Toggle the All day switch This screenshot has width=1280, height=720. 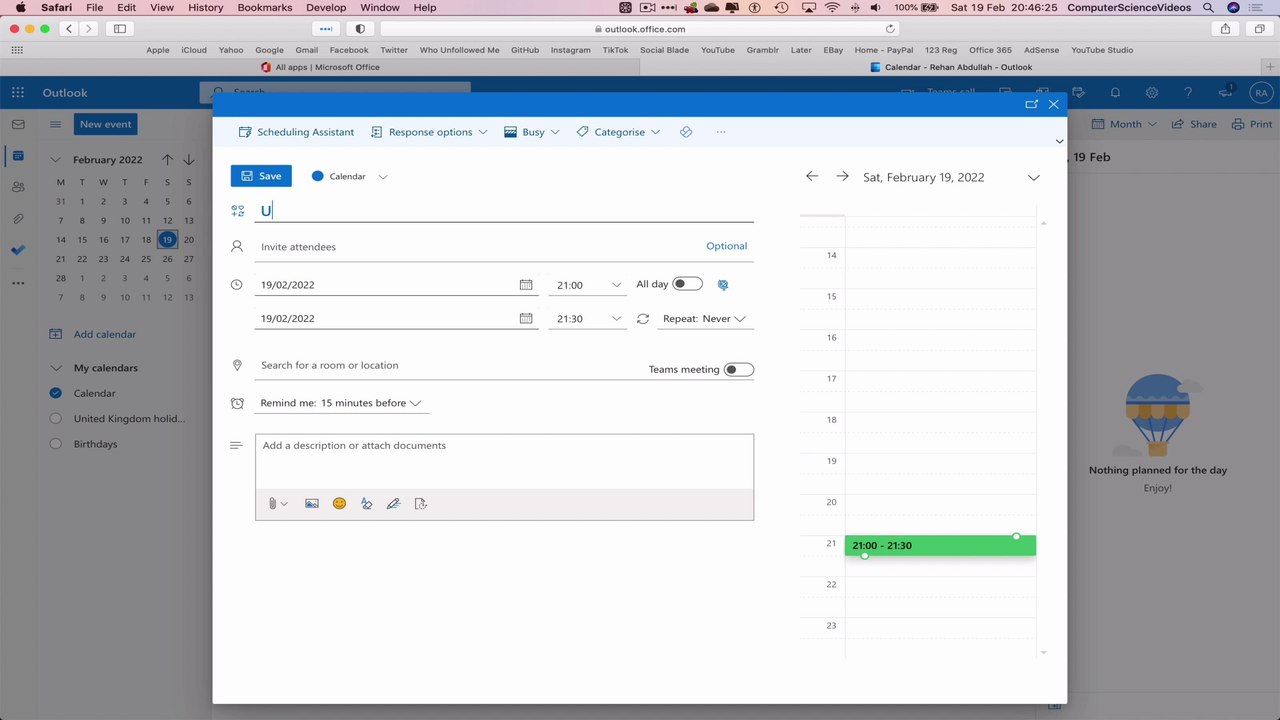(x=687, y=284)
